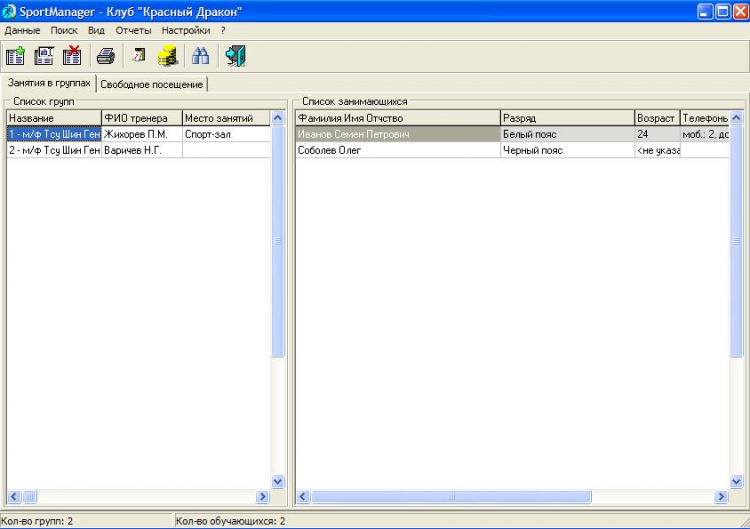This screenshot has width=750, height=529.
Task: Open the ? help menu
Action: point(223,31)
